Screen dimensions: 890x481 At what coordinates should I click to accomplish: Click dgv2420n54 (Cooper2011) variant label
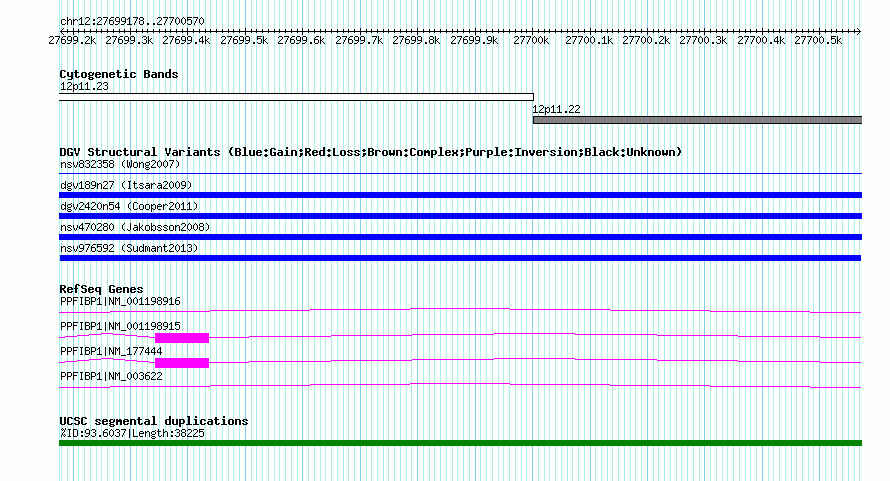coord(129,206)
